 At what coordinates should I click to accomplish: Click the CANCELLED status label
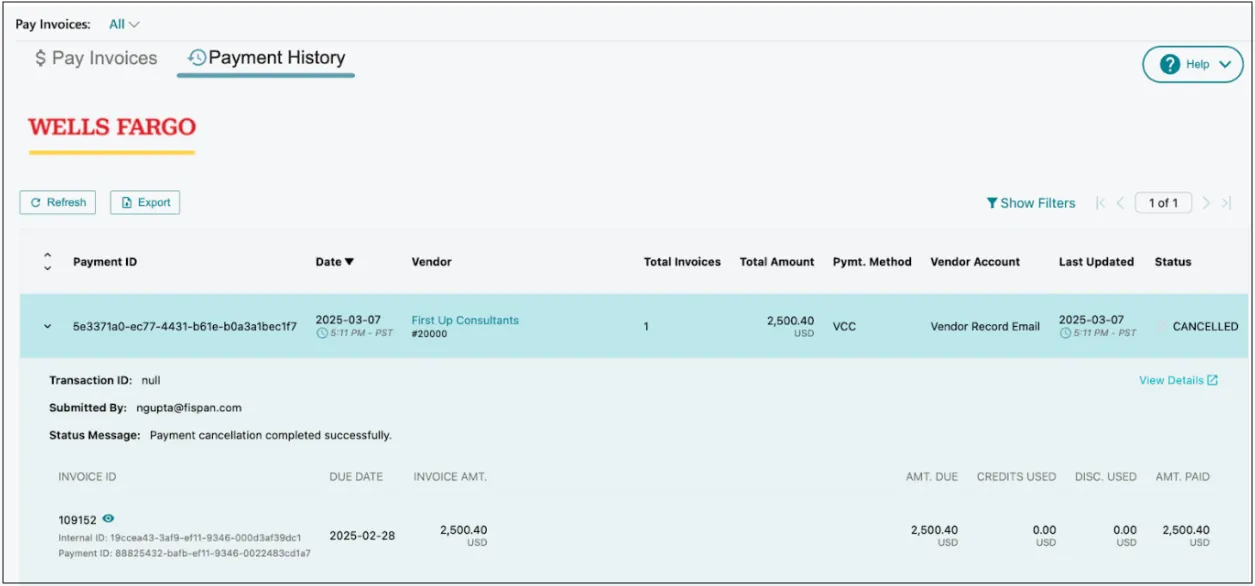[x=1205, y=326]
